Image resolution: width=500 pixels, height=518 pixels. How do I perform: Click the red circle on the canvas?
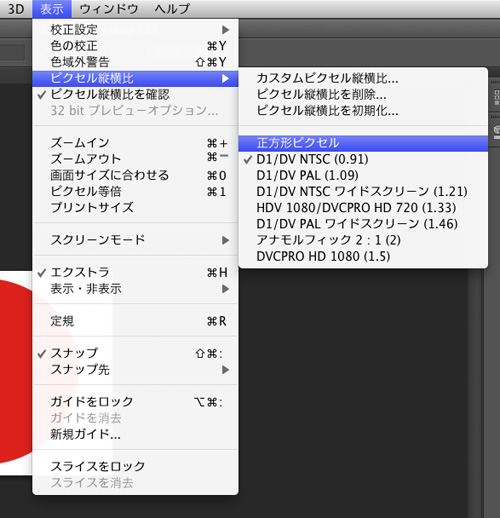15,372
